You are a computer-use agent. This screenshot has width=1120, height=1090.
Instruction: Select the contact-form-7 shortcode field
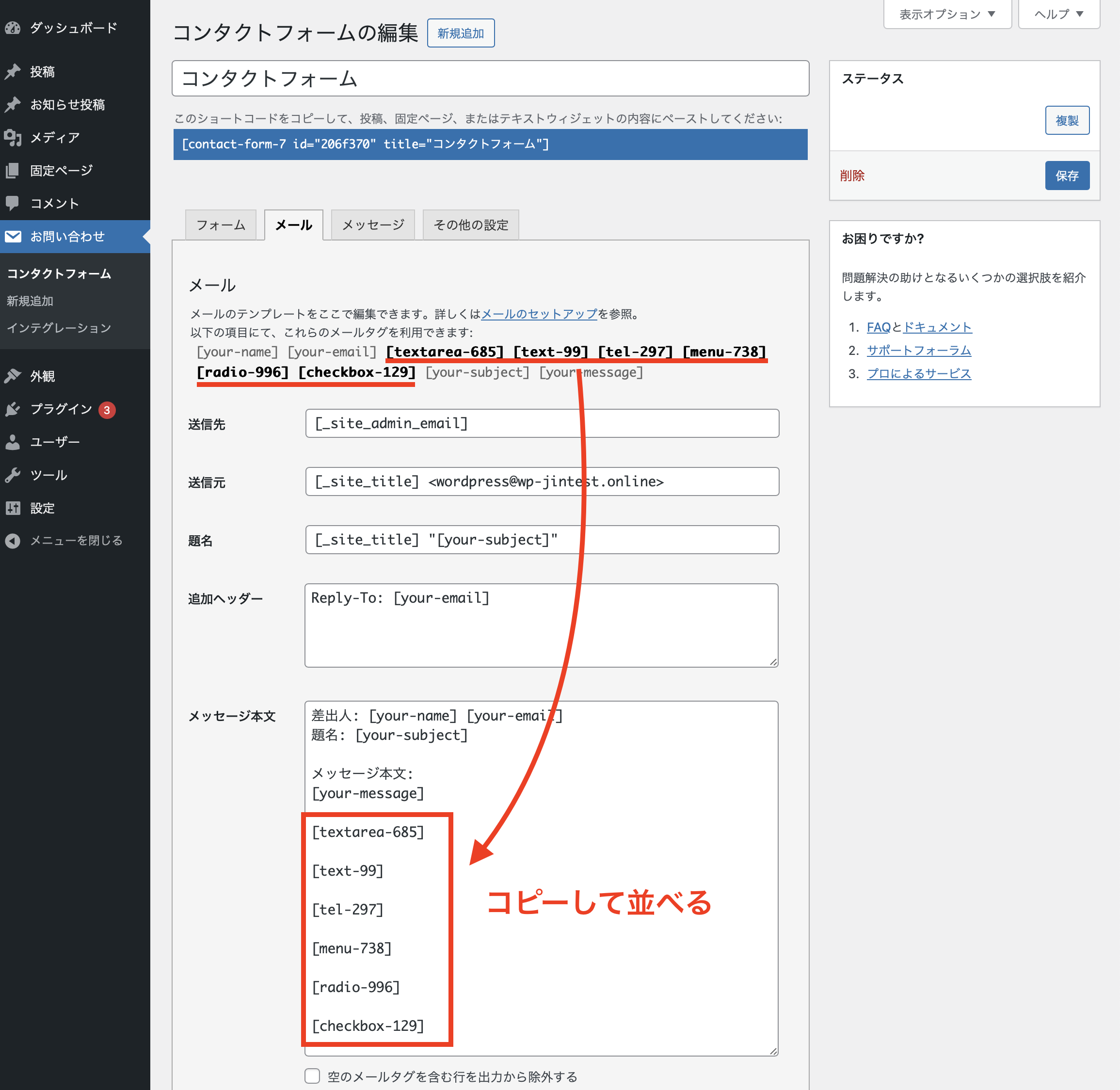tap(491, 144)
